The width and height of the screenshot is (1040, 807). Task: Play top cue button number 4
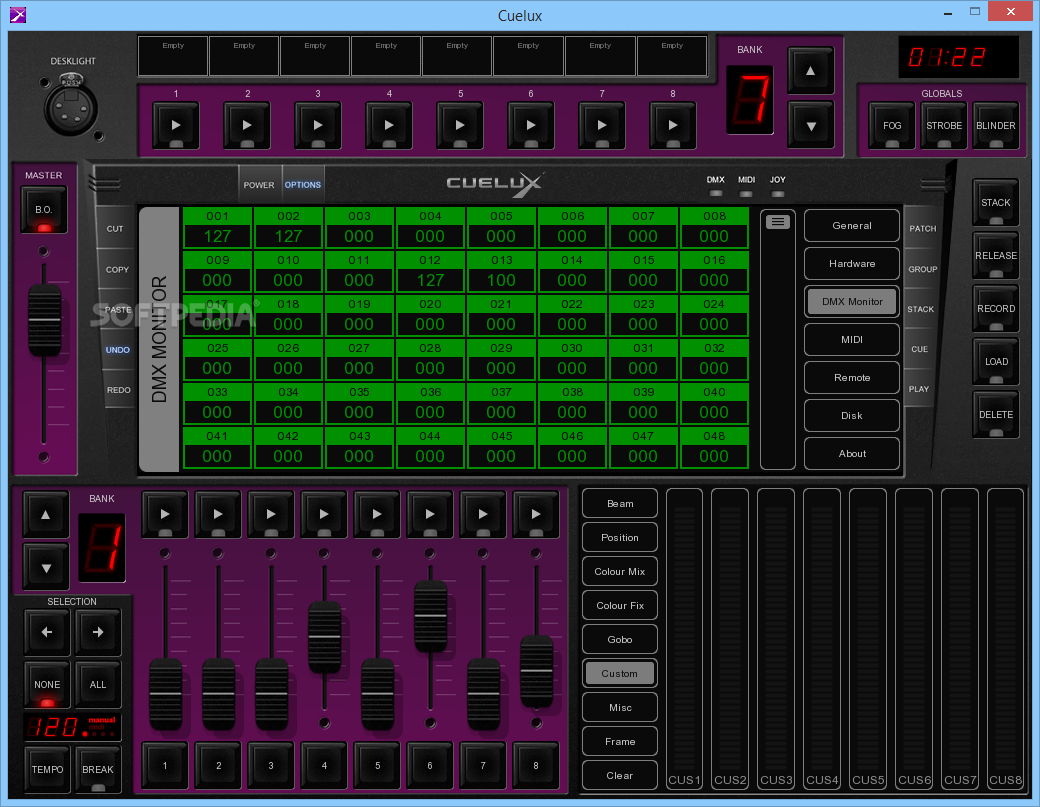[x=389, y=125]
